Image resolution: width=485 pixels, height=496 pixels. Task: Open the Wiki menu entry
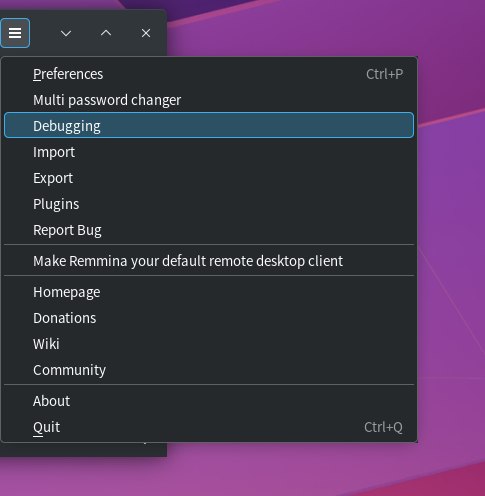pyautogui.click(x=209, y=344)
